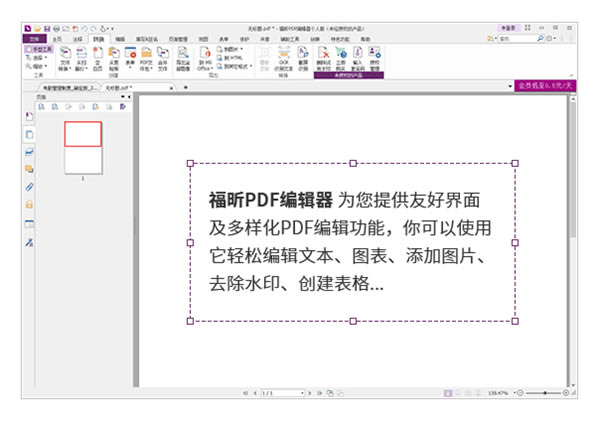Screen dimensions: 600x421
Task: Click the zoom out minus button
Action: pyautogui.click(x=520, y=393)
